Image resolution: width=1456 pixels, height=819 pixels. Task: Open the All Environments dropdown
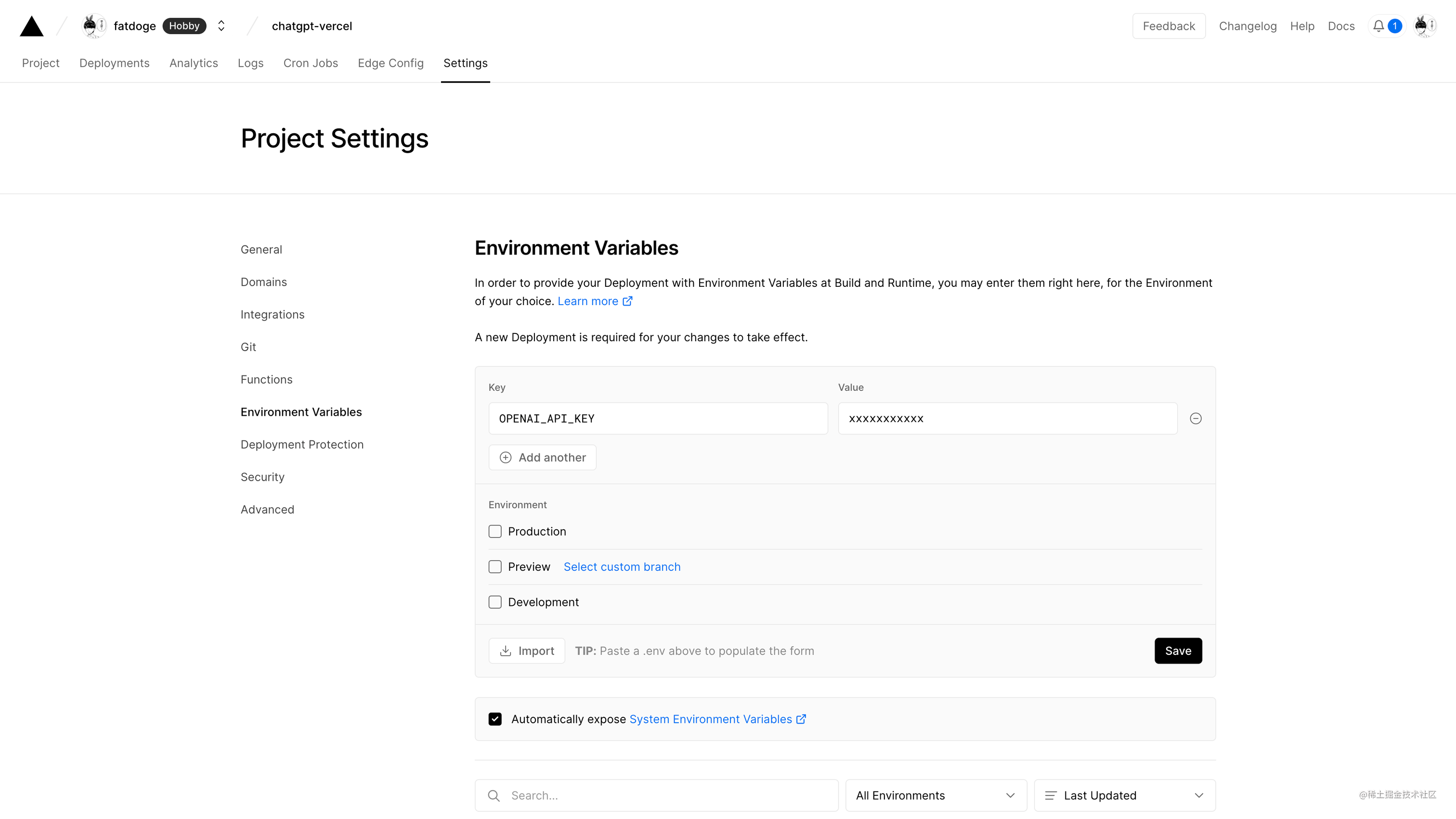point(936,795)
